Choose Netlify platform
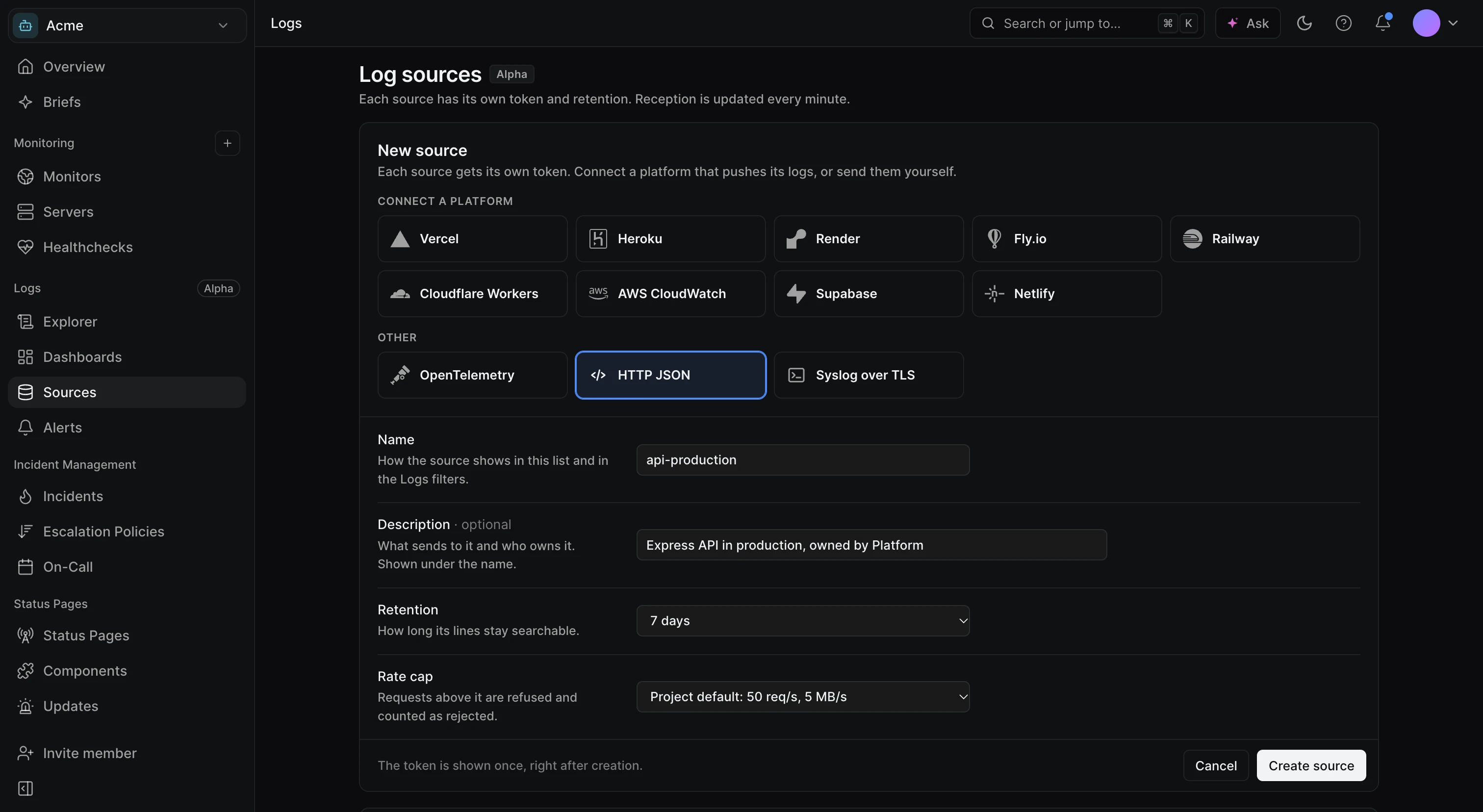The height and width of the screenshot is (812, 1483). tap(1066, 294)
